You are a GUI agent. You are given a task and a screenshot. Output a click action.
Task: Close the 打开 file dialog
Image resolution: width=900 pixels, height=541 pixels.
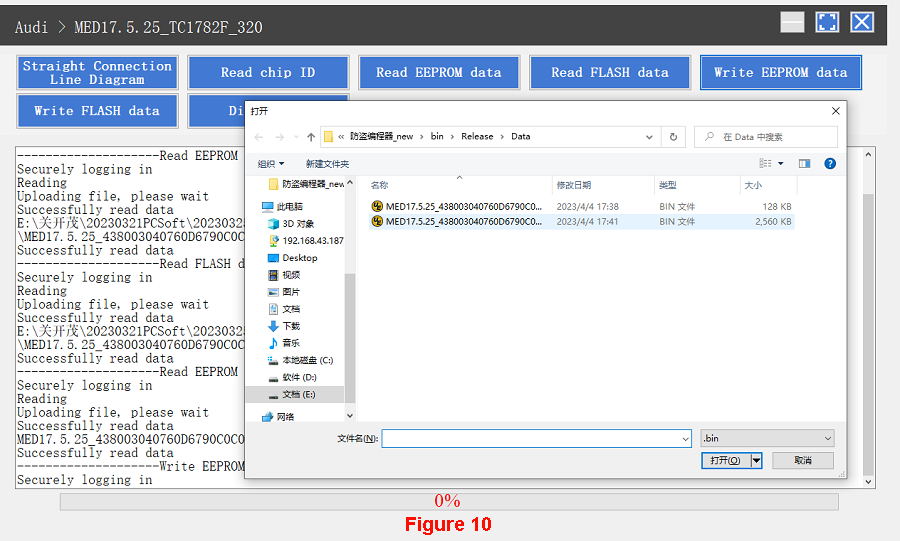coord(836,111)
